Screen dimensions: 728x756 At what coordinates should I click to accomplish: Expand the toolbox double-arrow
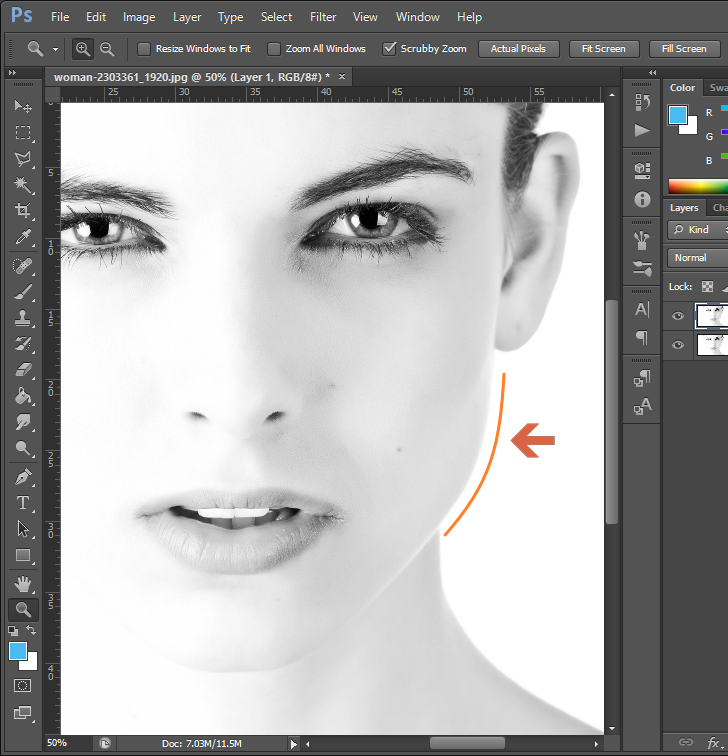click(13, 72)
